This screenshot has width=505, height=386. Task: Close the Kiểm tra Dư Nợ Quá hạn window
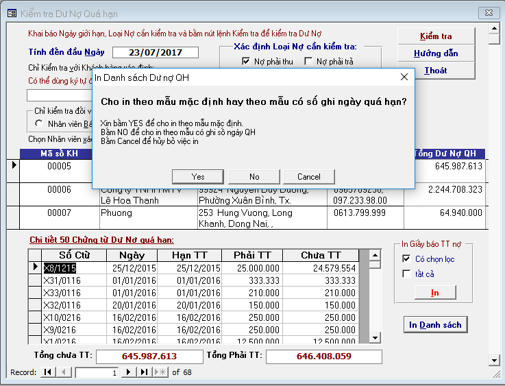[x=489, y=13]
